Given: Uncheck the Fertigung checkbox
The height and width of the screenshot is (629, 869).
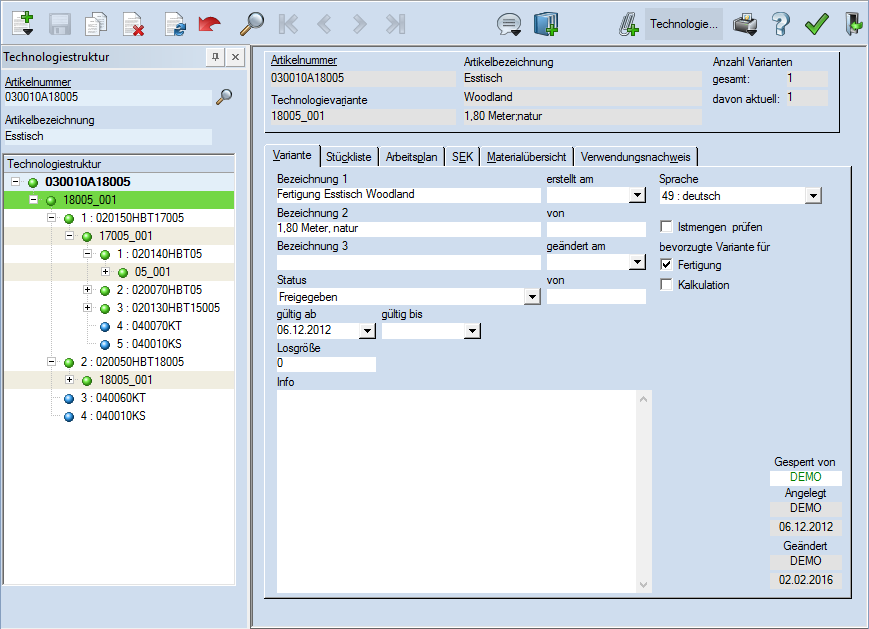Looking at the screenshot, I should (x=667, y=265).
